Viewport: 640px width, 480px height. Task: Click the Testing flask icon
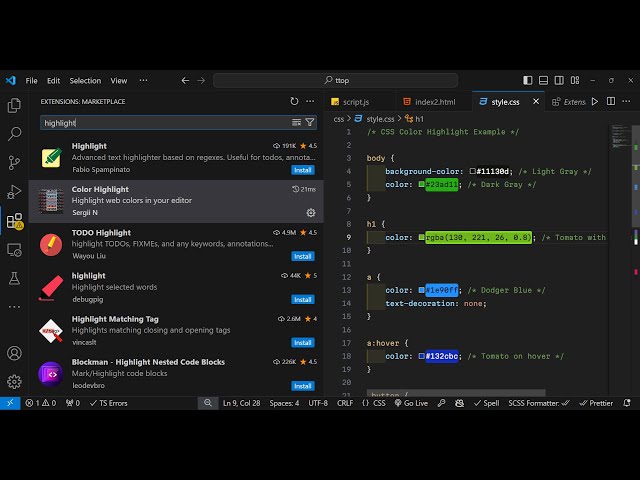coord(14,277)
